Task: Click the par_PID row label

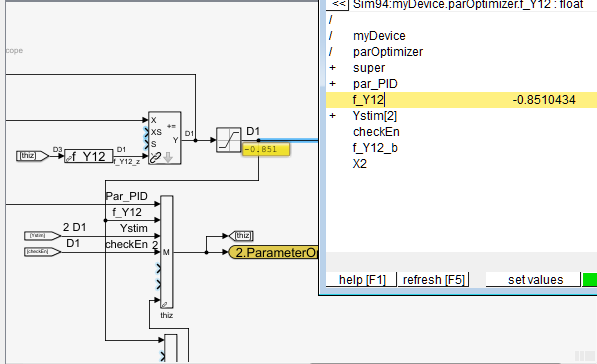Action: [375, 84]
